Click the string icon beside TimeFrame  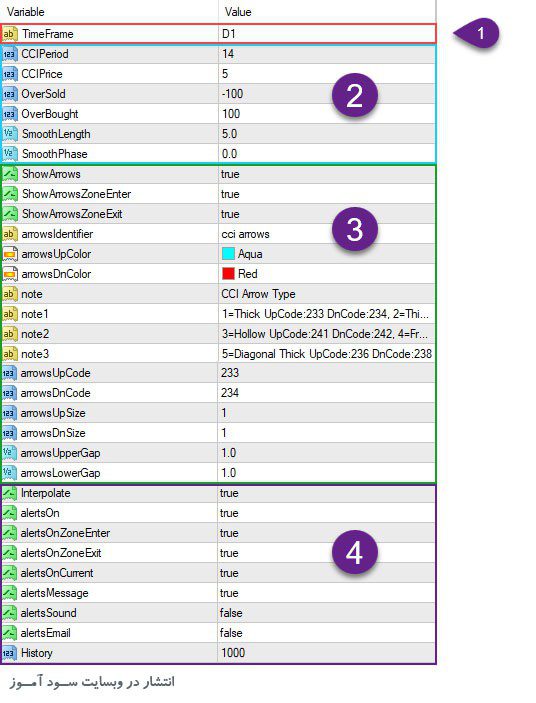point(9,34)
